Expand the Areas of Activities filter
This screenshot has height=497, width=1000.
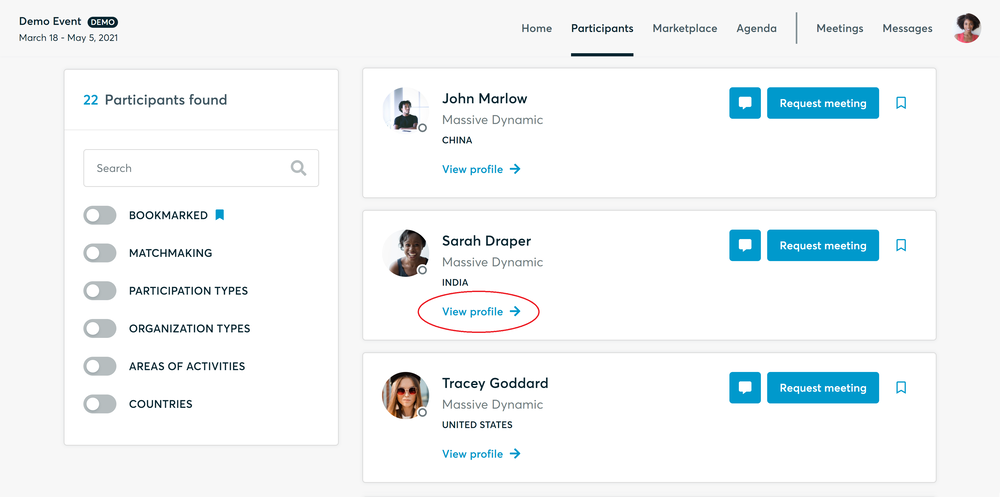click(x=100, y=366)
